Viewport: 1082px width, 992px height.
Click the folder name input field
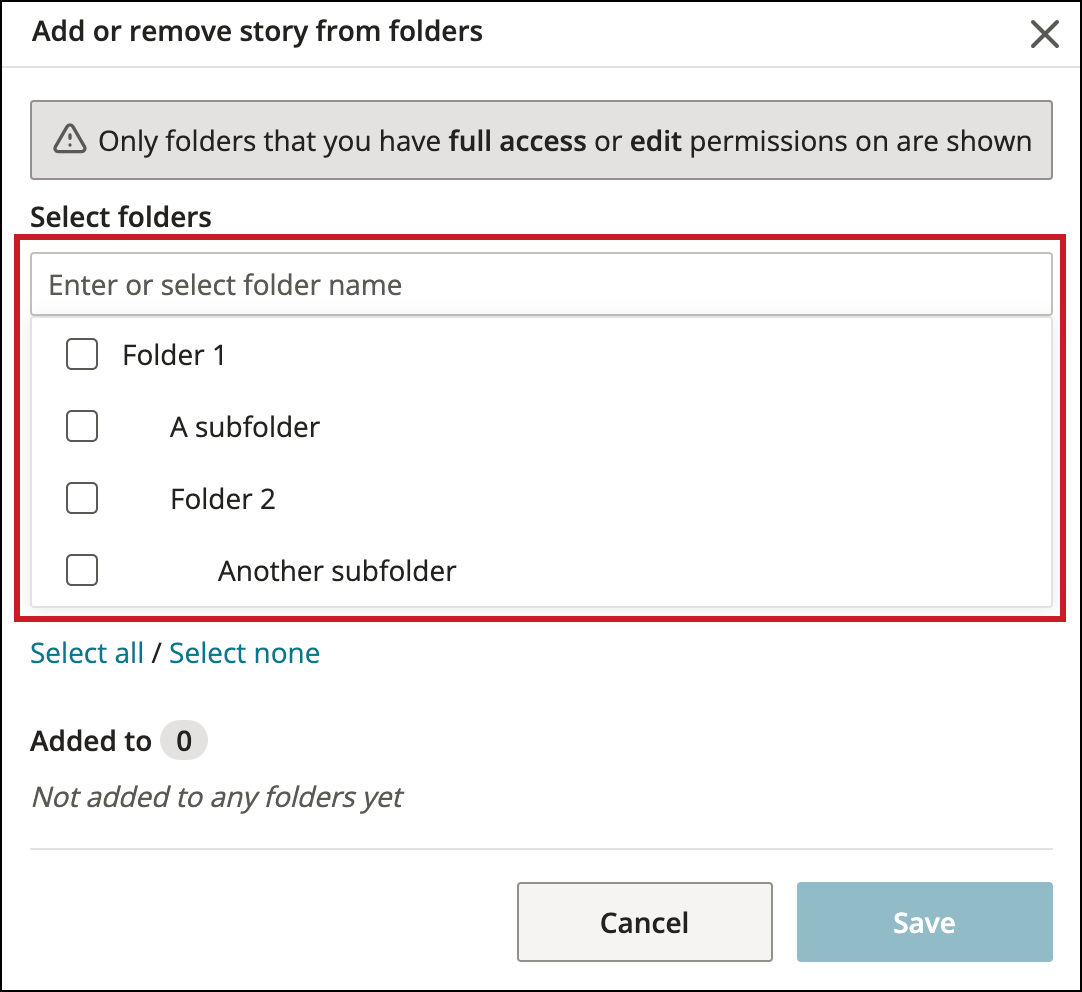(540, 284)
